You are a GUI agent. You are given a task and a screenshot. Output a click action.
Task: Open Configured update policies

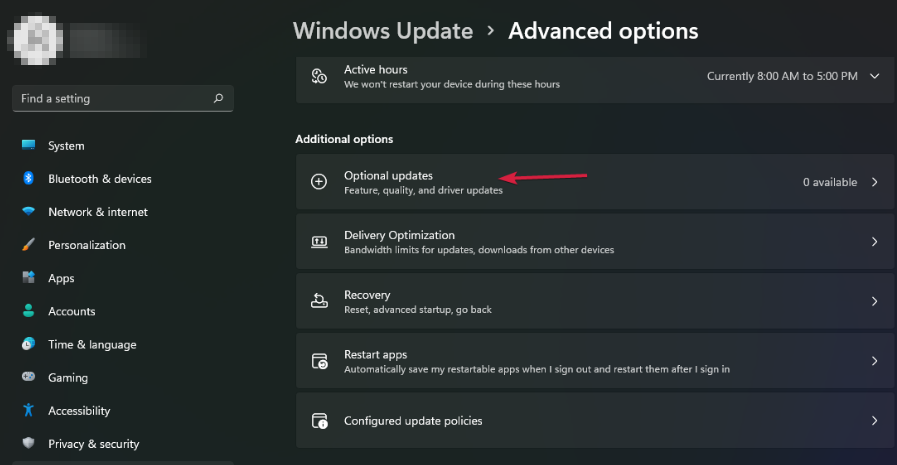click(594, 421)
